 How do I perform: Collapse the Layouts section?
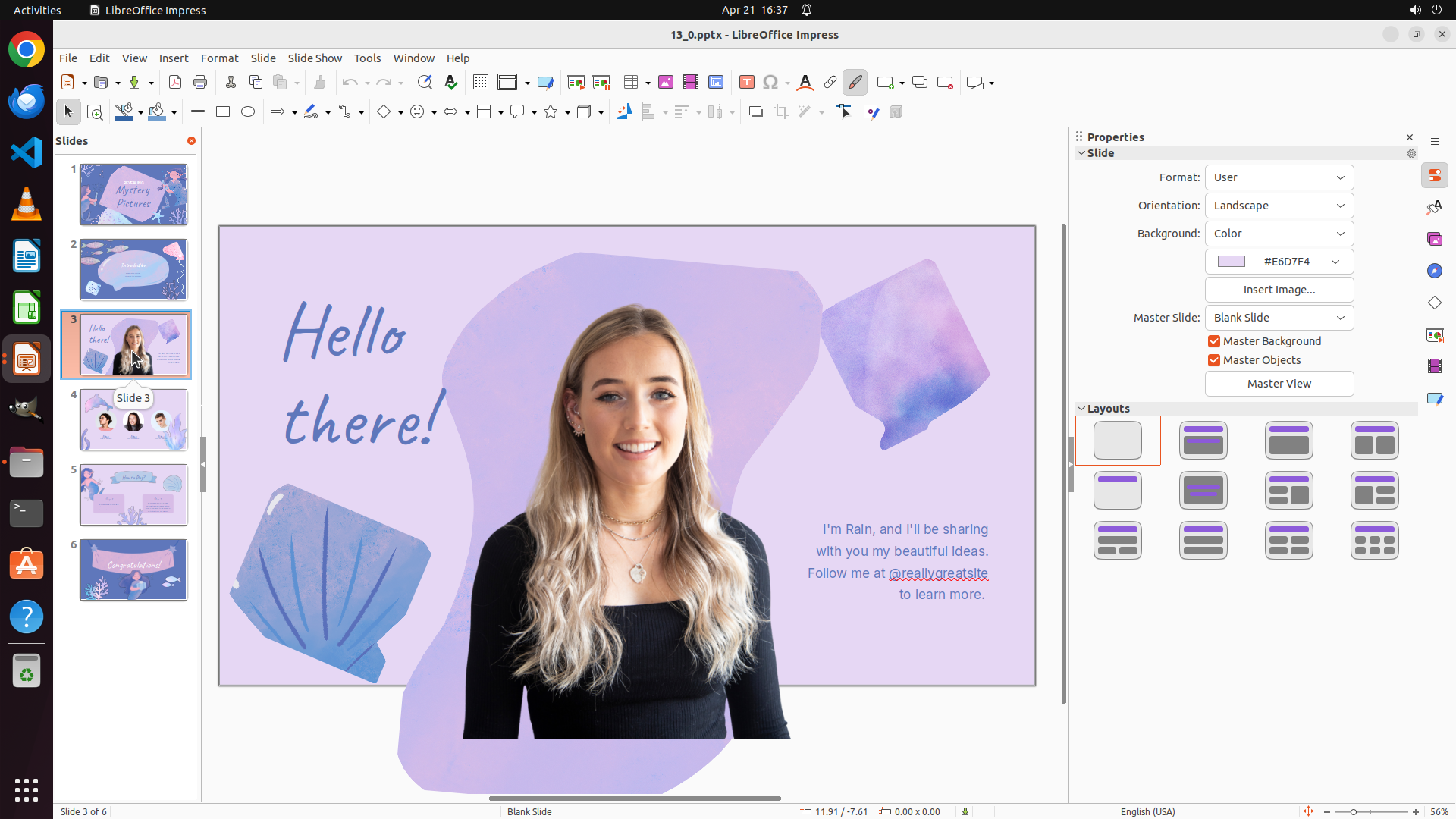tap(1082, 409)
